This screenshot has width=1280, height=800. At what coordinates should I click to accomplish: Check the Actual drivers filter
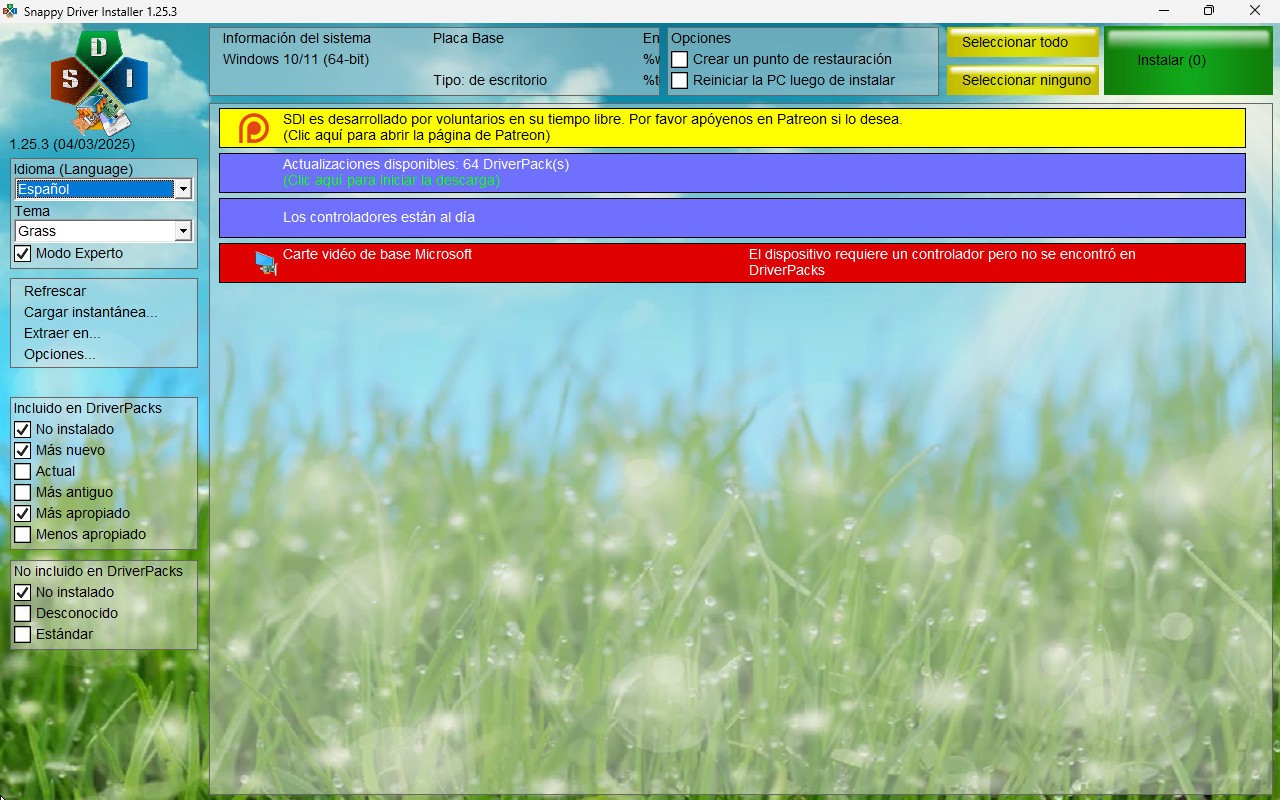click(x=23, y=472)
